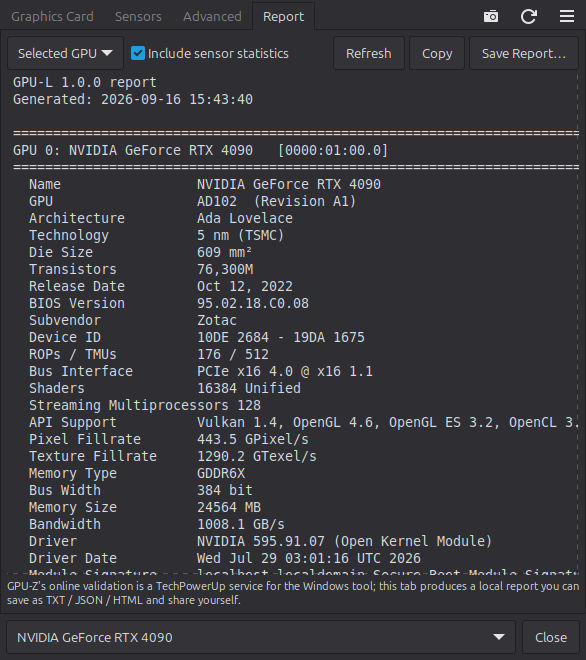Viewport: 586px width, 660px height.
Task: Copy the report with the Copy button
Action: coord(437,53)
